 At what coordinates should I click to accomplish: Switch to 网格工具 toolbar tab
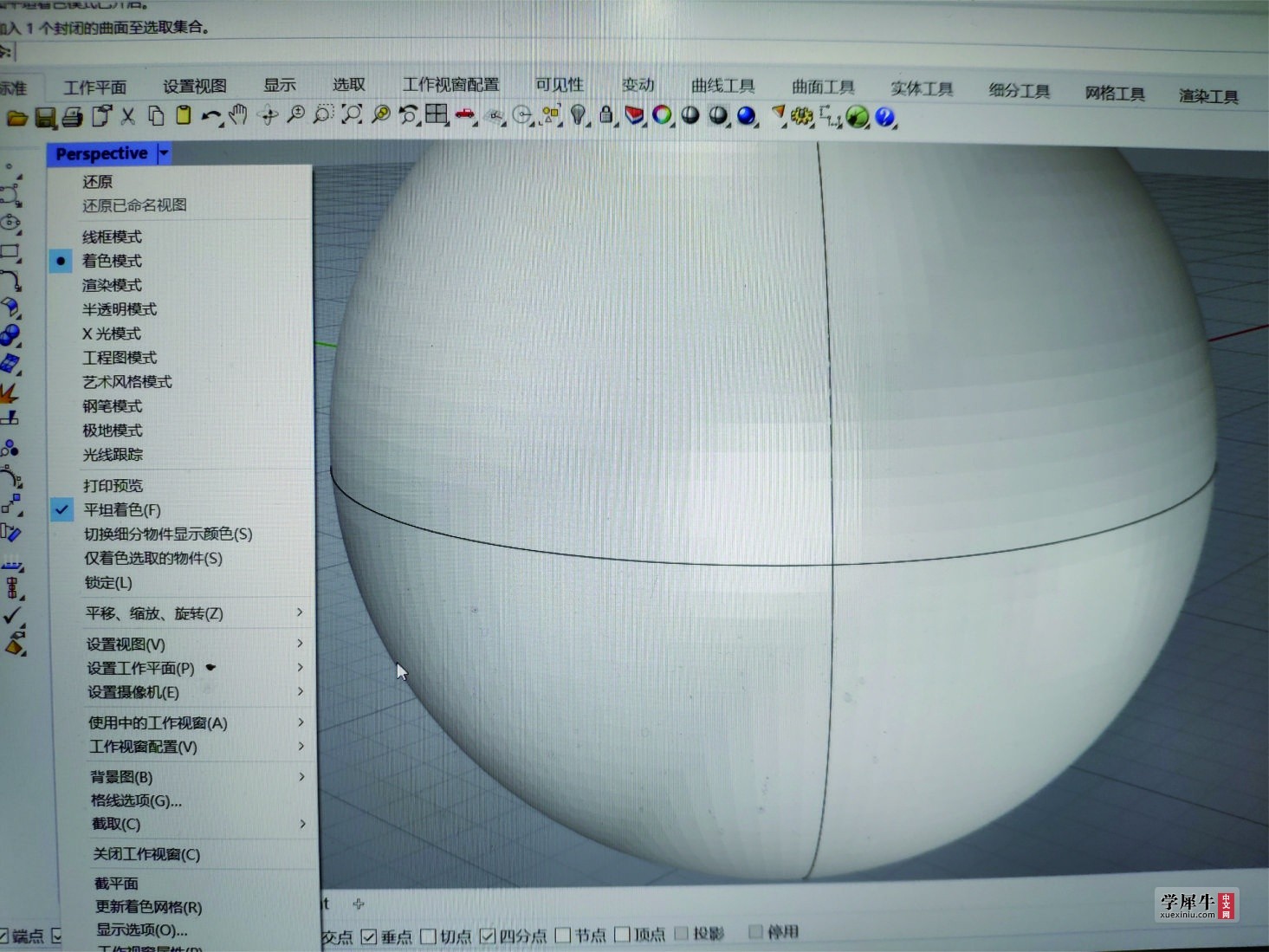1115,93
